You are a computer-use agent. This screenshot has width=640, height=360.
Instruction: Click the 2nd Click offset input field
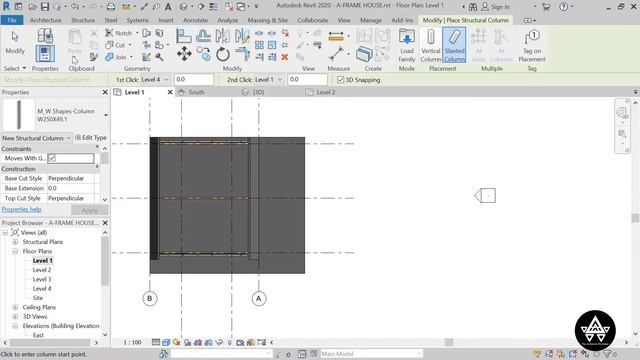(x=307, y=80)
